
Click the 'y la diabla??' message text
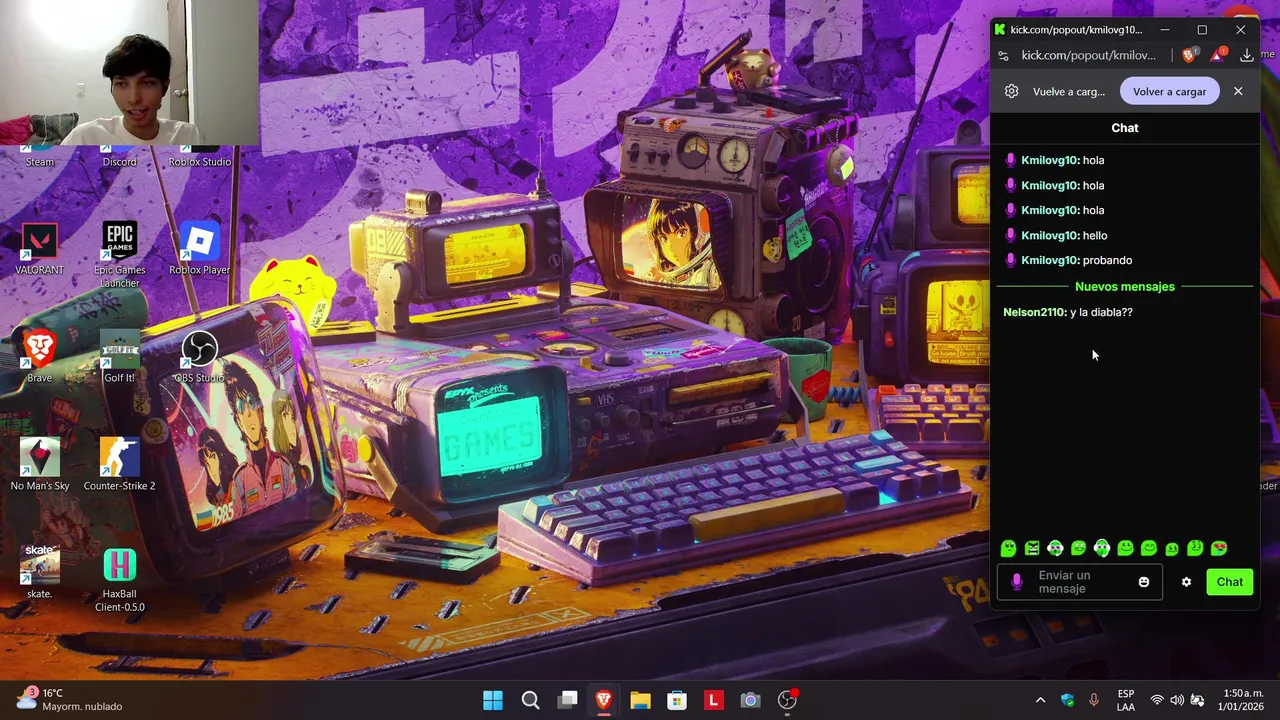1101,312
